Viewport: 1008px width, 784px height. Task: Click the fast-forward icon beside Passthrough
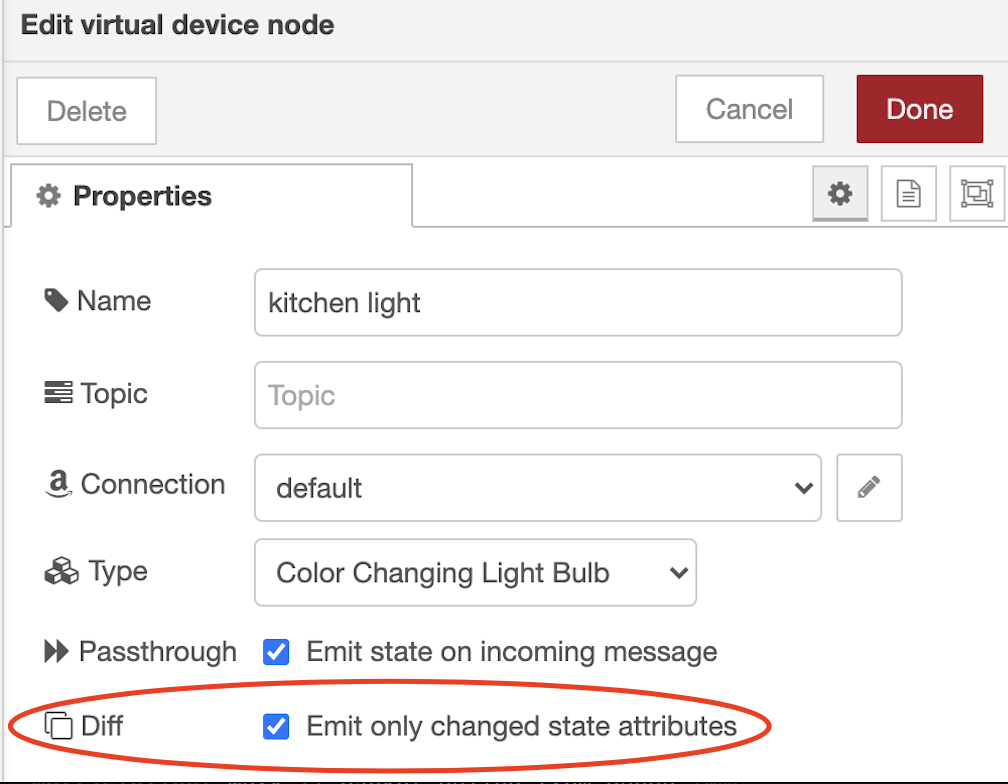(55, 651)
